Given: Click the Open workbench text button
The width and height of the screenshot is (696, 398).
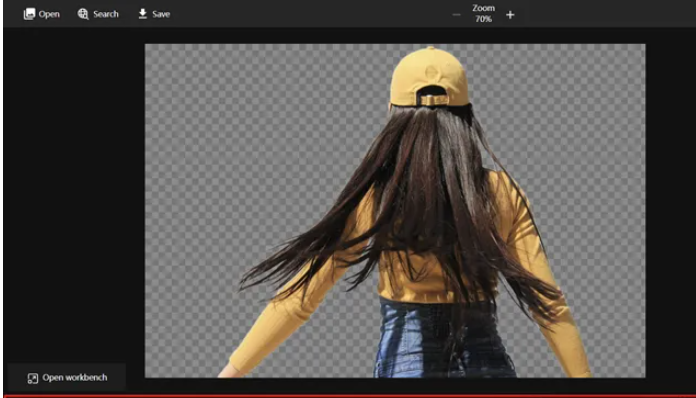Looking at the screenshot, I should 75,378.
